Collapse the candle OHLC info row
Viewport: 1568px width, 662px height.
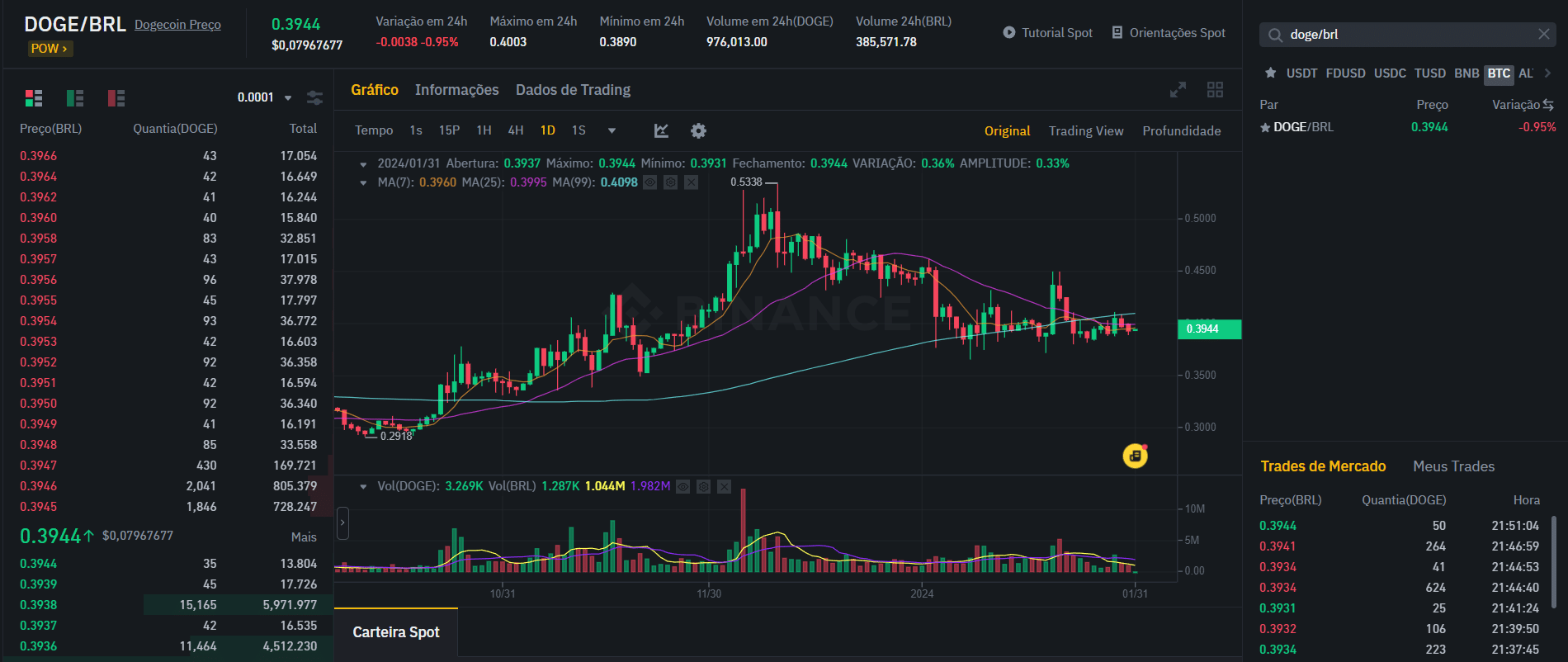(x=363, y=164)
